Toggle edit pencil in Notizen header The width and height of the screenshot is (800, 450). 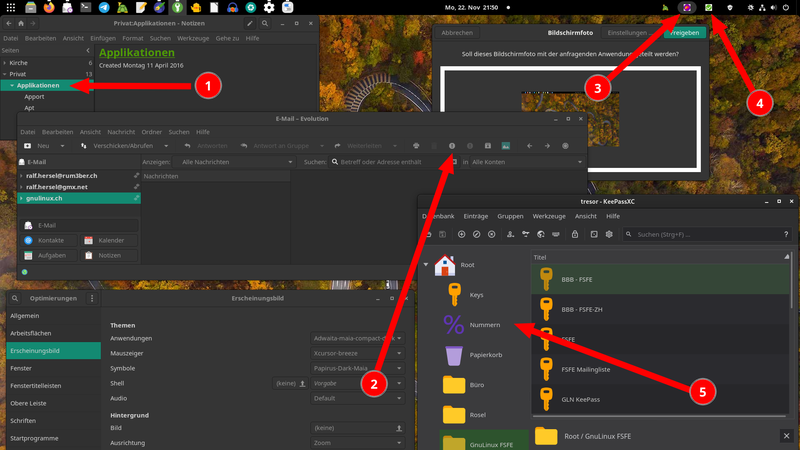click(x=249, y=23)
